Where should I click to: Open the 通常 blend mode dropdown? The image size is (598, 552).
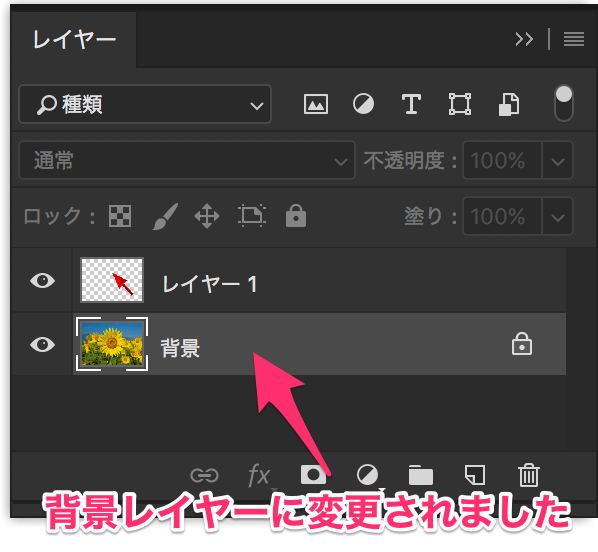point(187,160)
